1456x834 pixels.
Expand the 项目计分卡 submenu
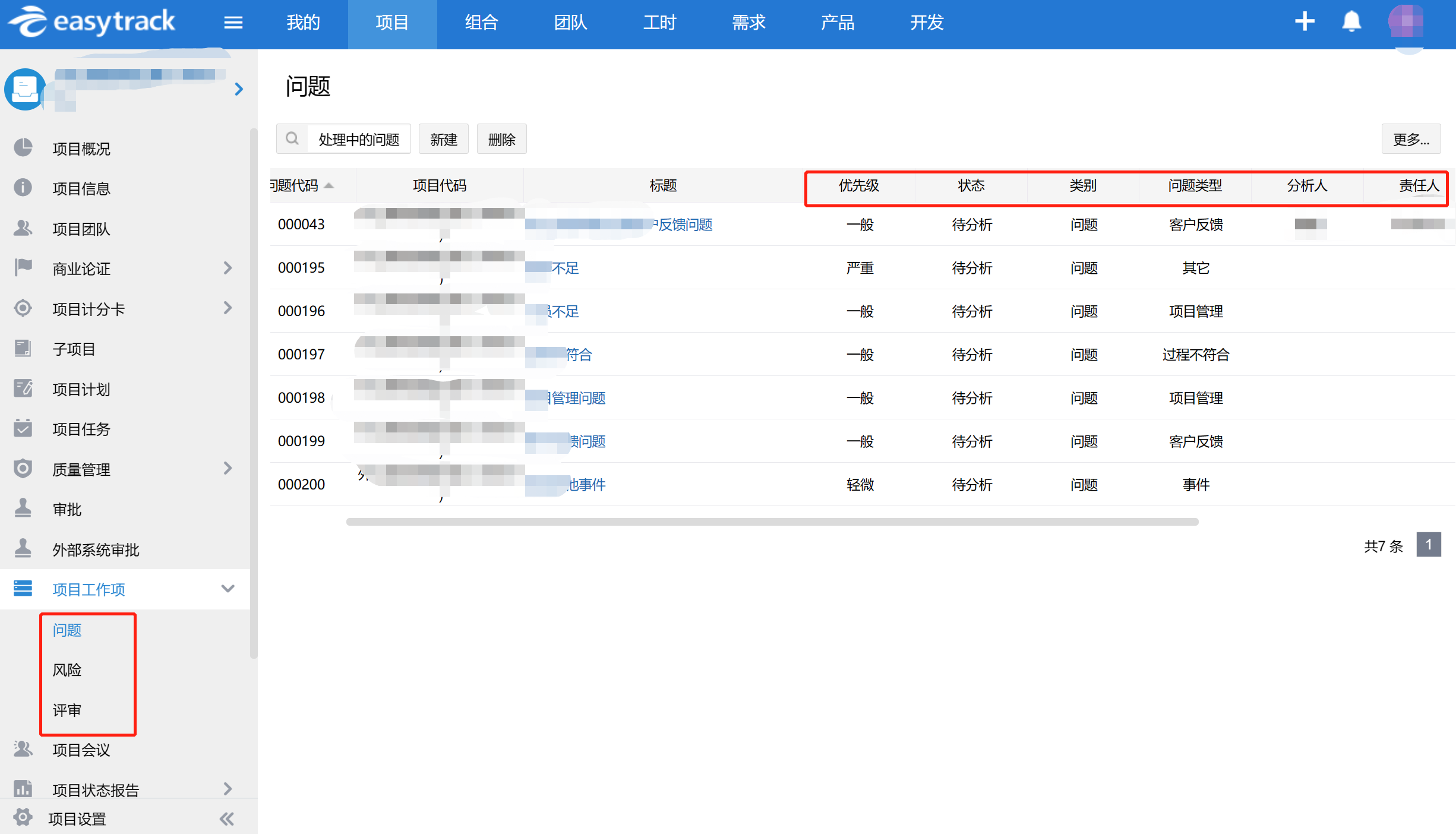[228, 308]
